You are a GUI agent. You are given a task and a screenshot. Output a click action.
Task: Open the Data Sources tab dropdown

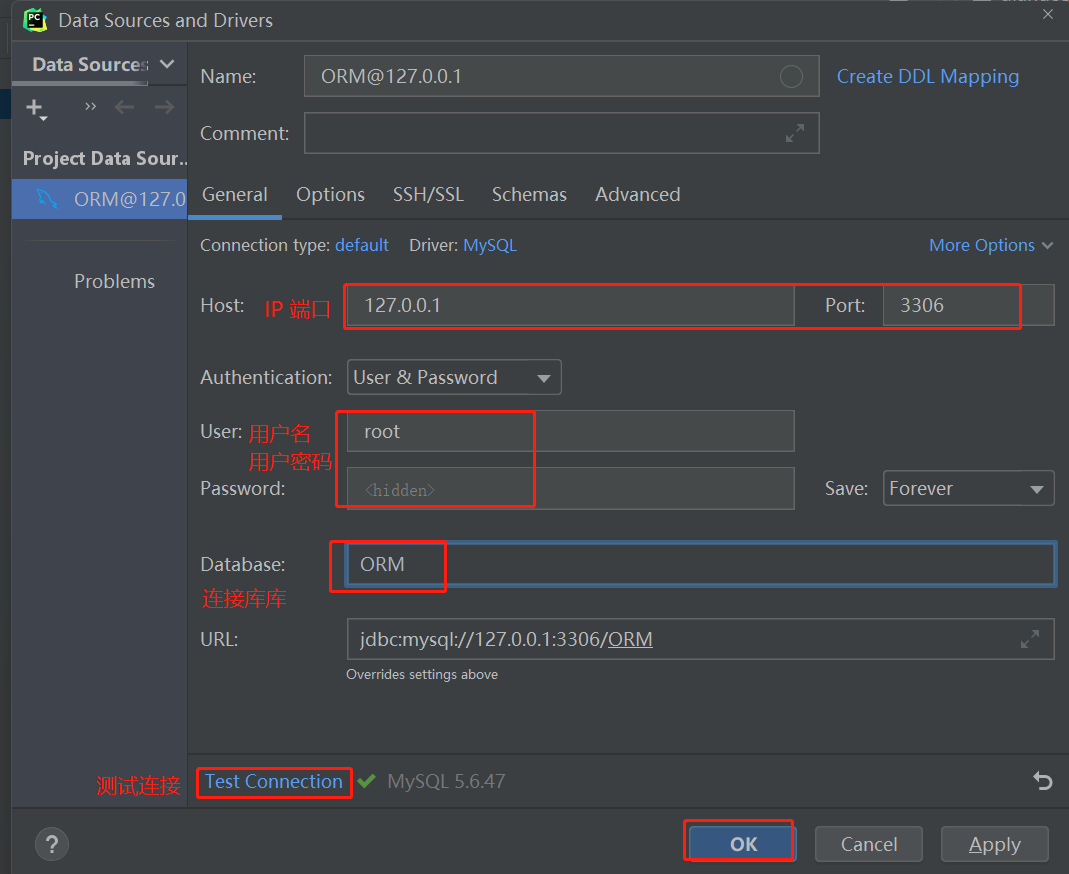167,64
